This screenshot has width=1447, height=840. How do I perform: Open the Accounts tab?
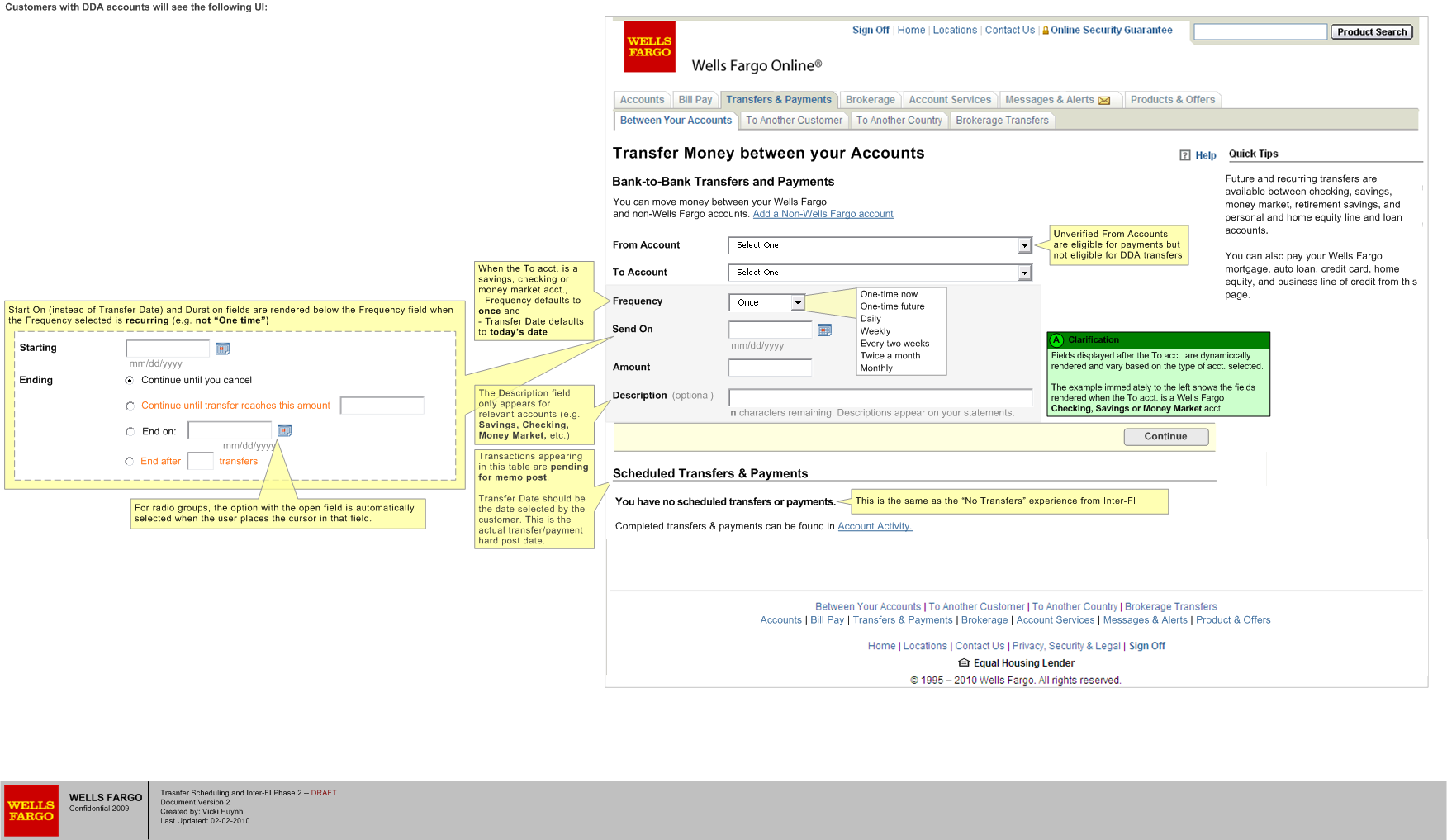642,100
